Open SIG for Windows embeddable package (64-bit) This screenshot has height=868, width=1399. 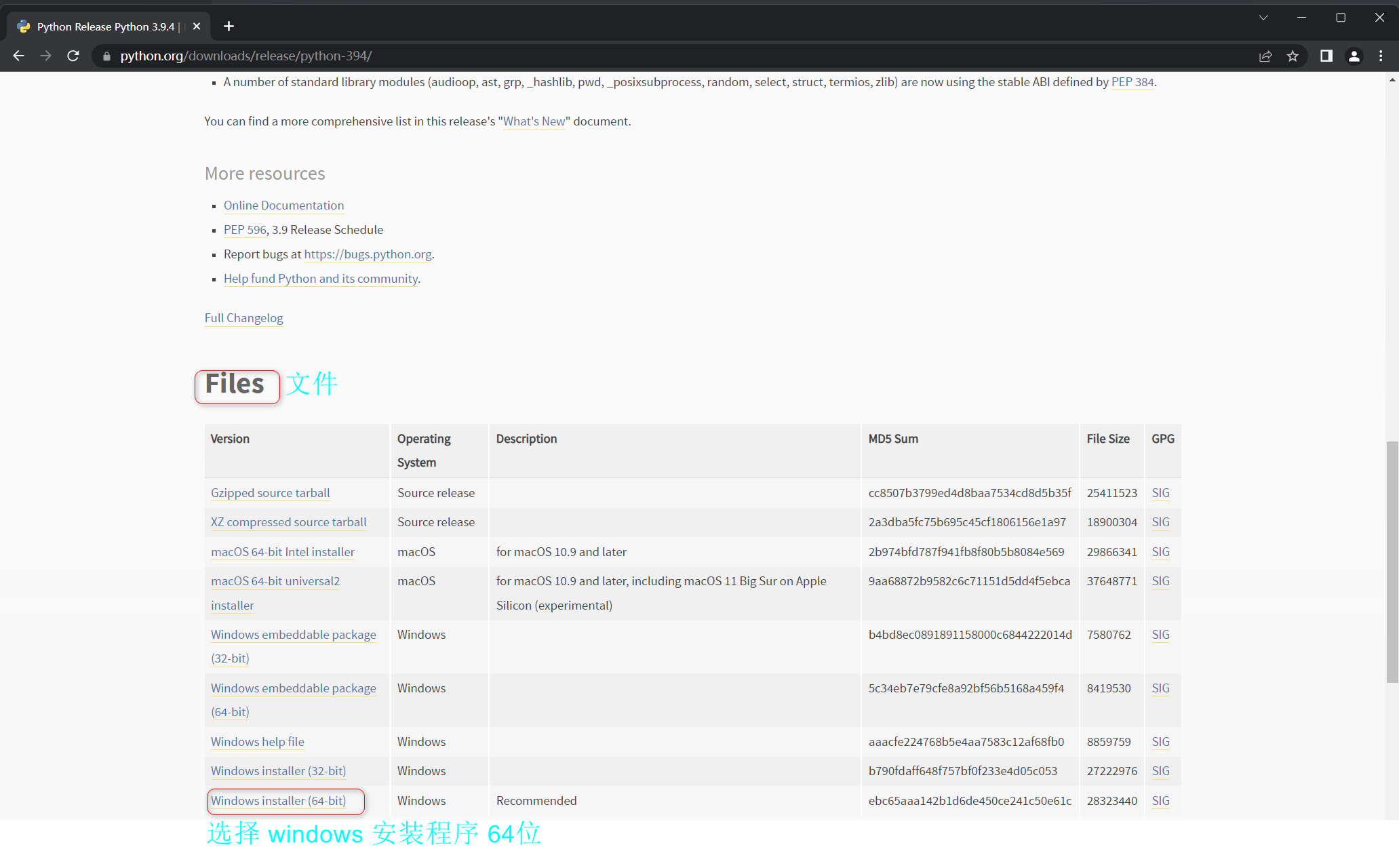pos(1160,688)
